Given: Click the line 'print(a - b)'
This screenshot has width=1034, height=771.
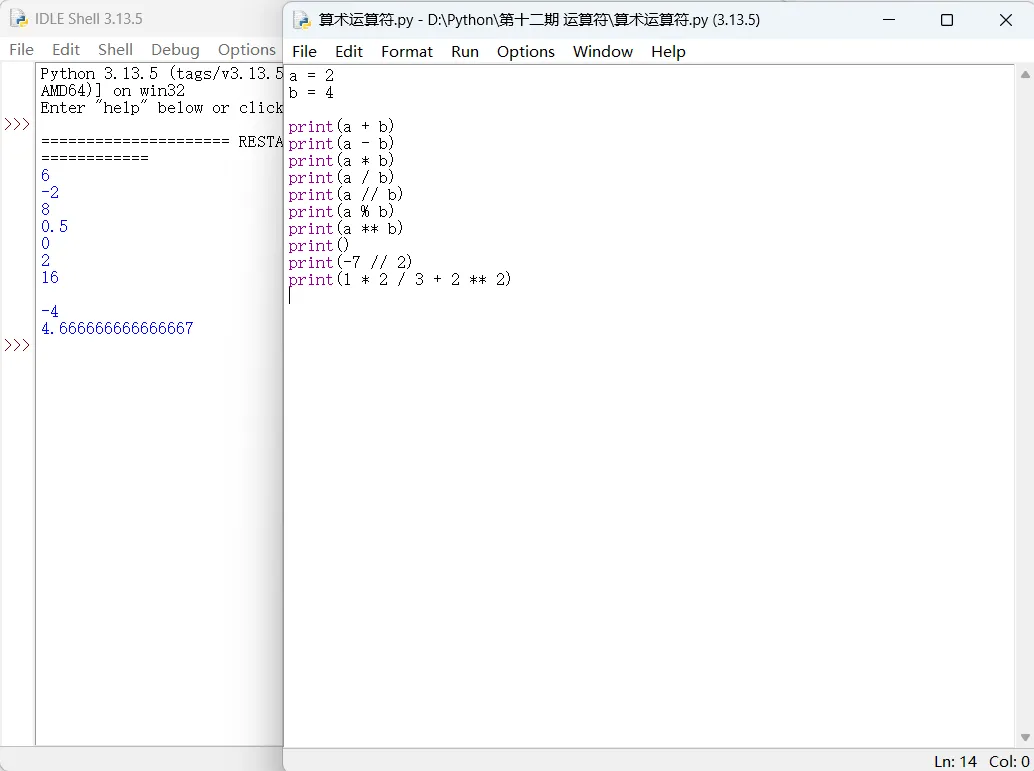Looking at the screenshot, I should (x=341, y=143).
